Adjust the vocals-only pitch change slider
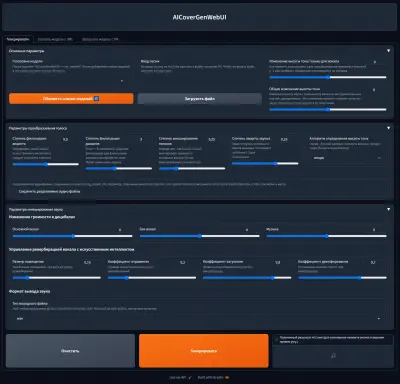400x384 pixels. (x=328, y=77)
